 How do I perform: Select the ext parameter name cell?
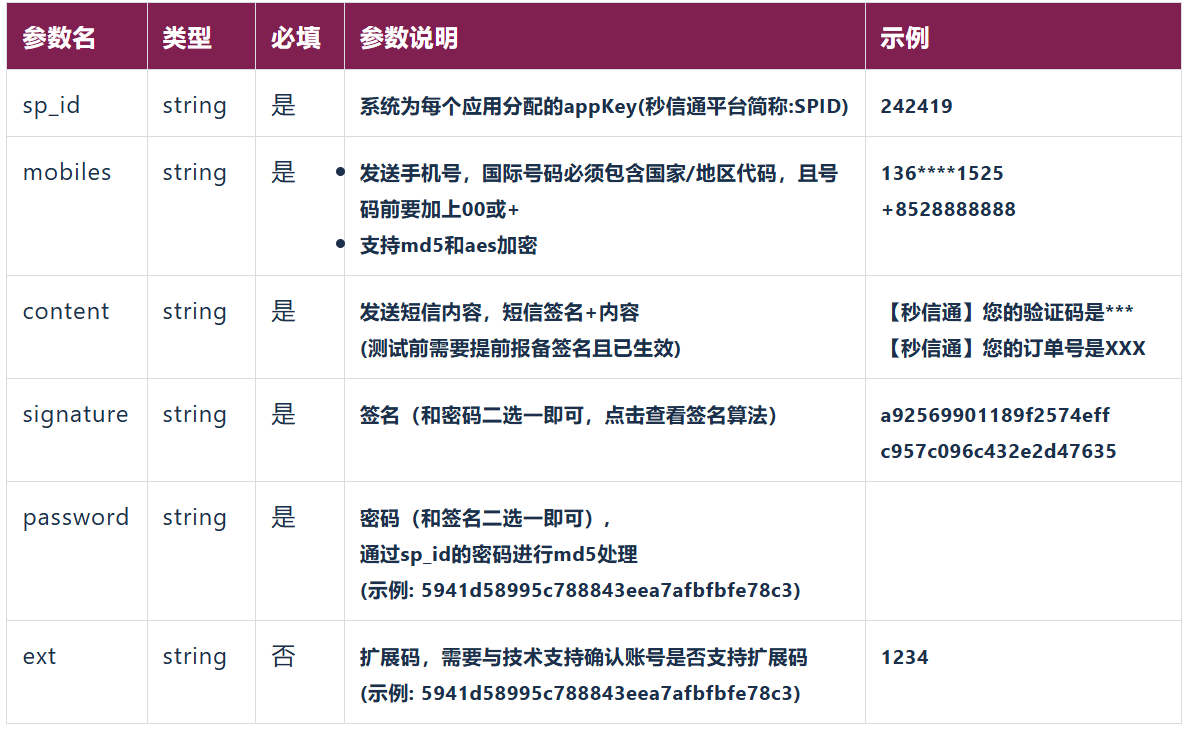[x=39, y=656]
